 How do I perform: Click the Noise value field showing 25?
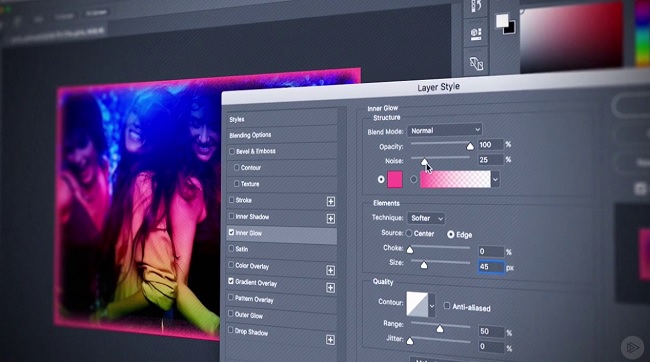pos(490,160)
